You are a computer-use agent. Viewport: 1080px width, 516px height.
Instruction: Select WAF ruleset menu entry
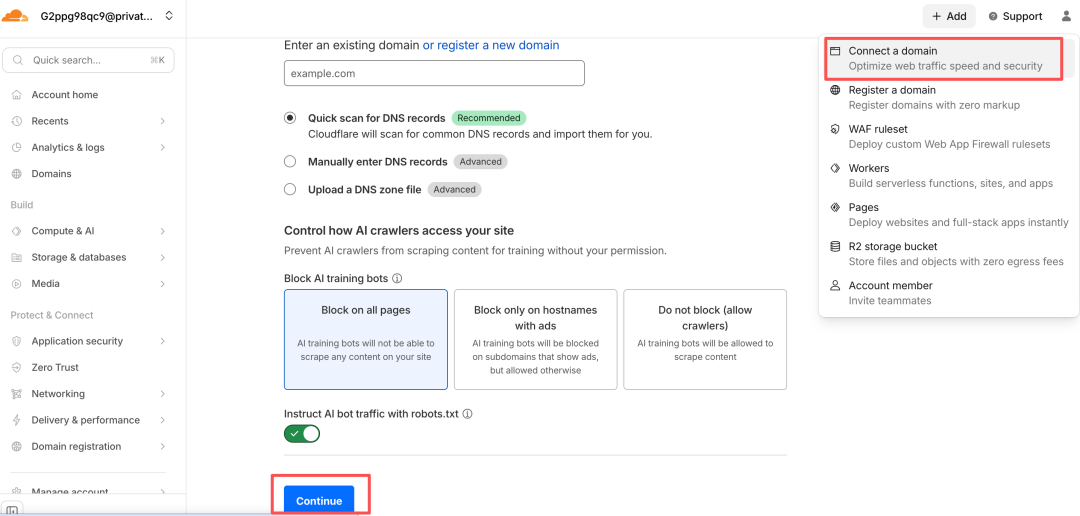click(x=948, y=136)
